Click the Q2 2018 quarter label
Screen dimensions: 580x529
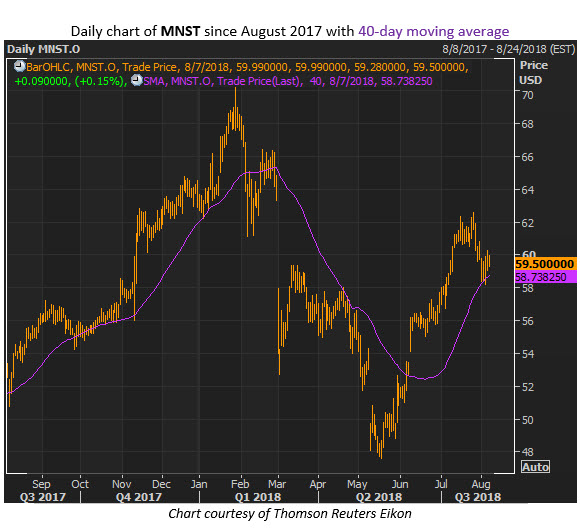click(x=379, y=497)
